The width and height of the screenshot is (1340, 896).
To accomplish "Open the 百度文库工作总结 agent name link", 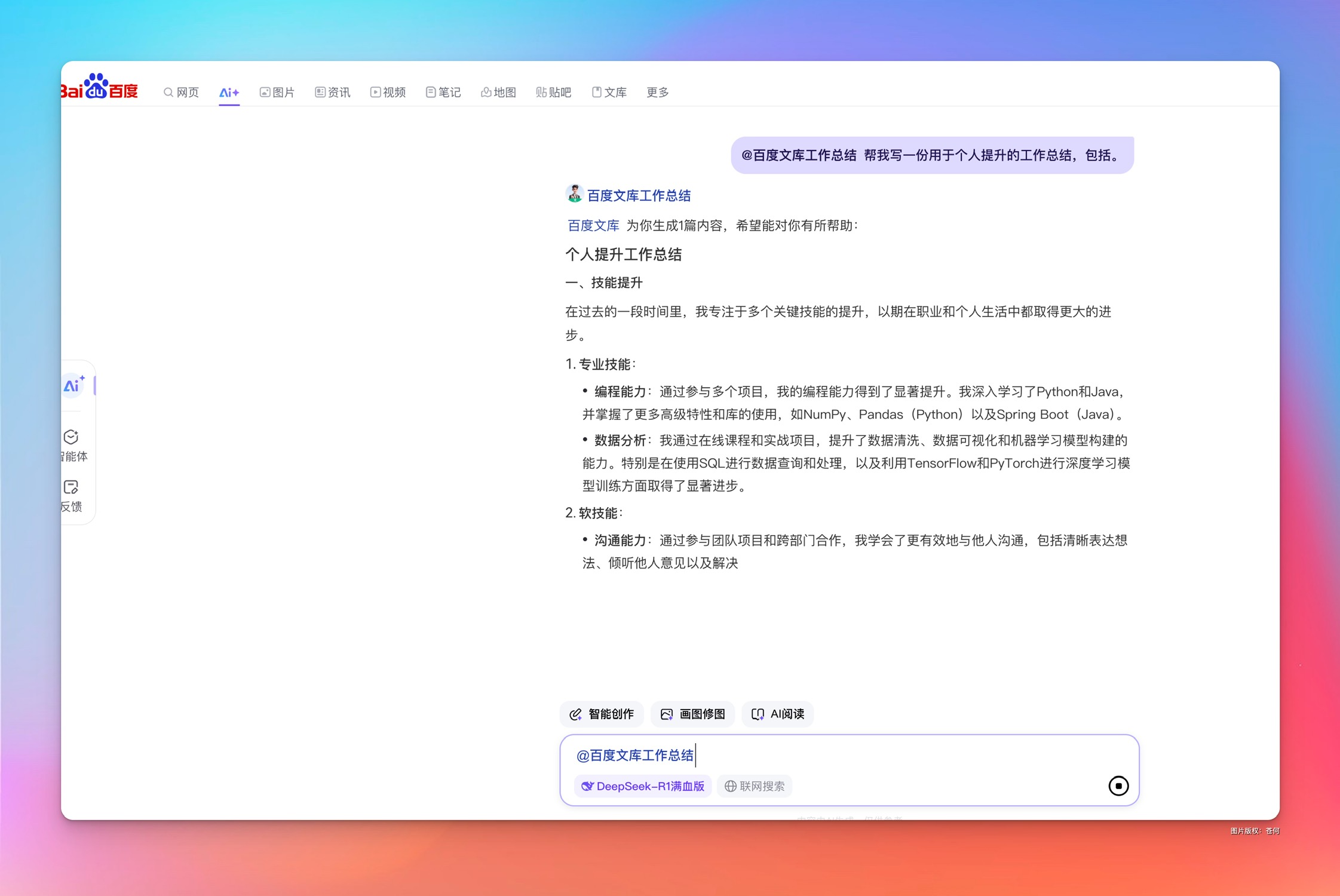I will [639, 195].
